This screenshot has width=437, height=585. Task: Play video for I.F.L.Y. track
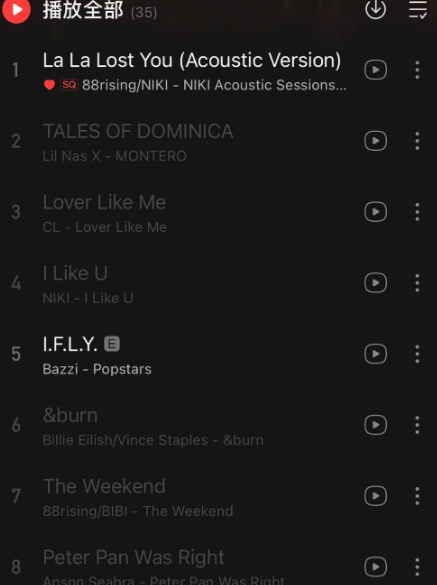click(x=375, y=354)
